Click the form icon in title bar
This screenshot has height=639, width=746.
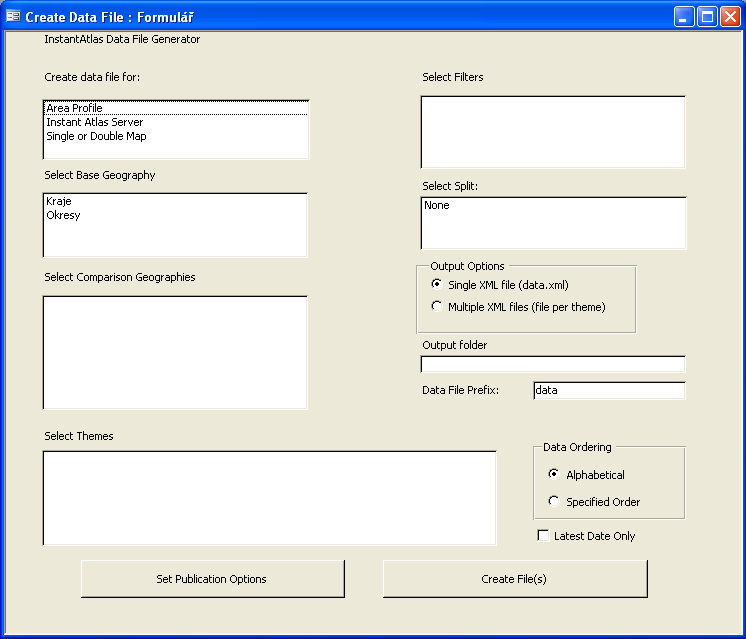[13, 17]
